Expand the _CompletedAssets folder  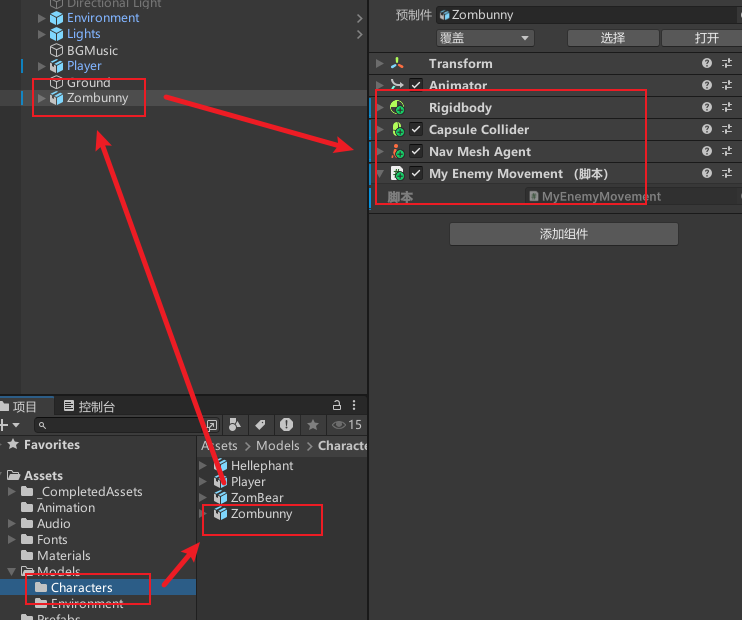12,492
